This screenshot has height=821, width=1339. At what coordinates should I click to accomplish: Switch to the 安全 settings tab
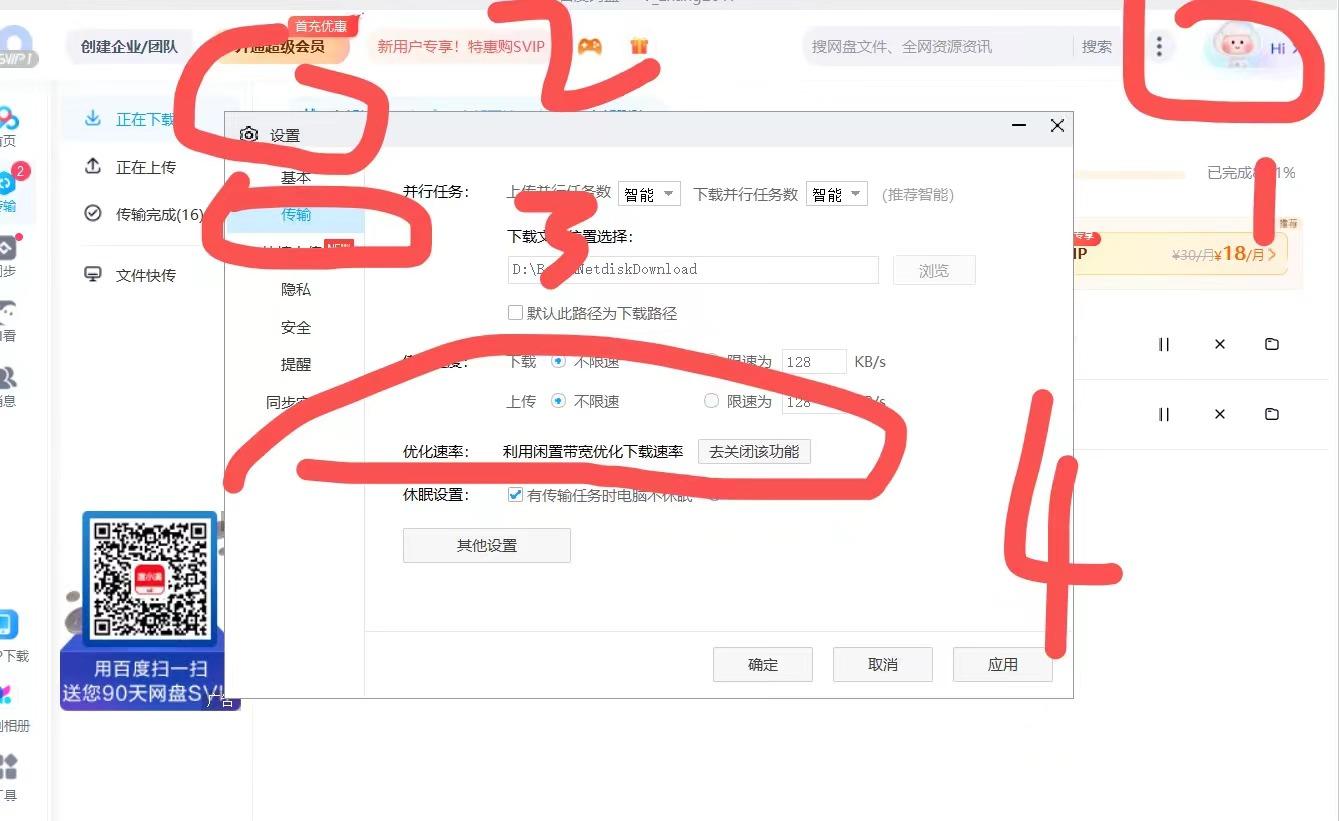click(296, 327)
